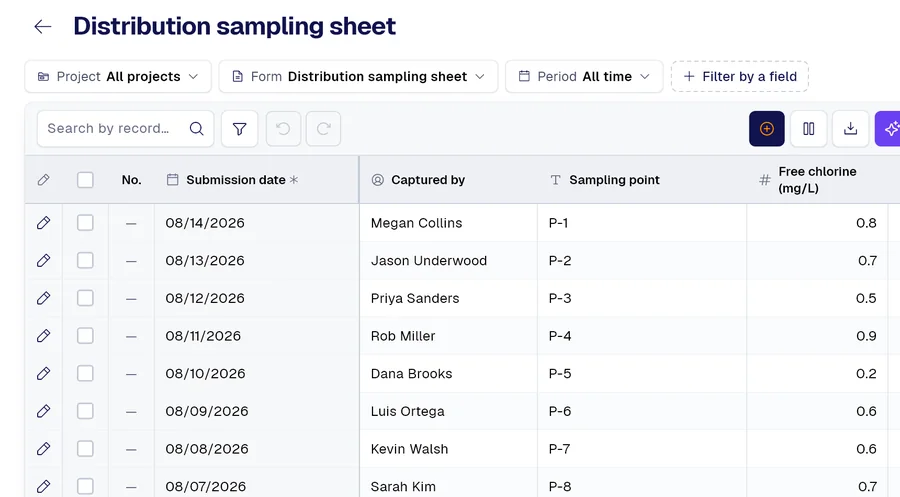Open the purple AI sparkle button

point(888,129)
